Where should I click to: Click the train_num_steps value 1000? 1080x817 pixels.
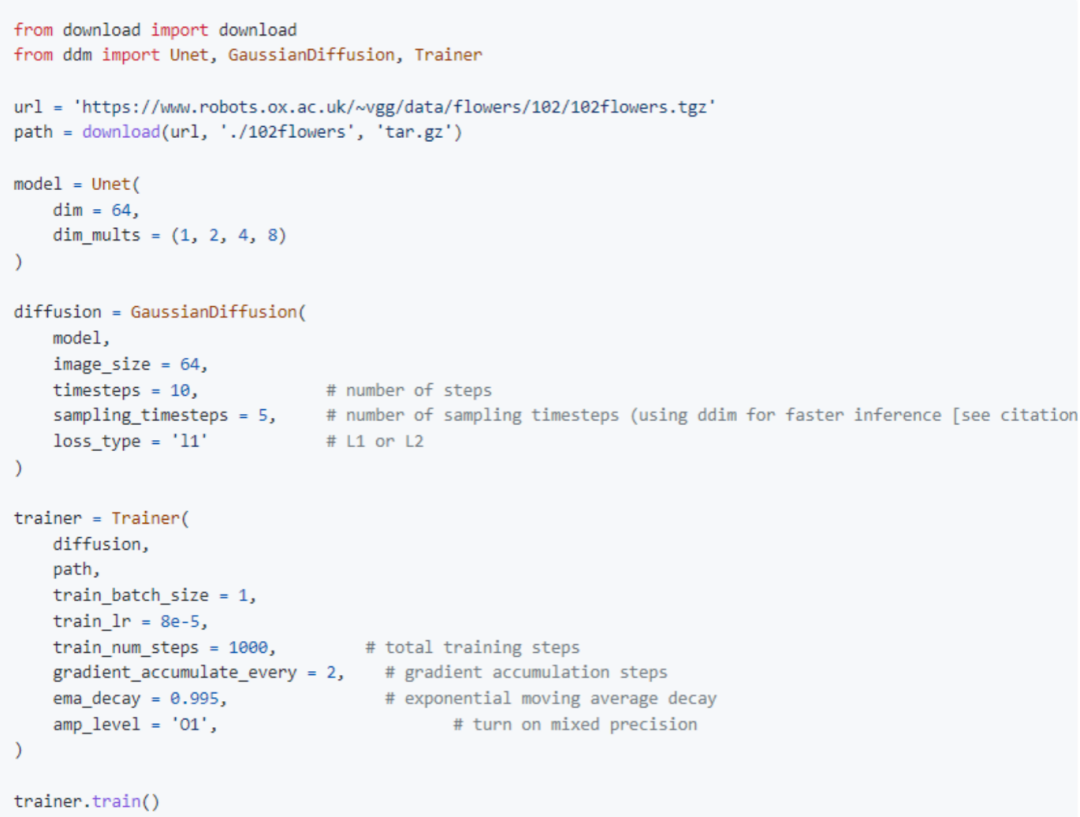tap(251, 647)
